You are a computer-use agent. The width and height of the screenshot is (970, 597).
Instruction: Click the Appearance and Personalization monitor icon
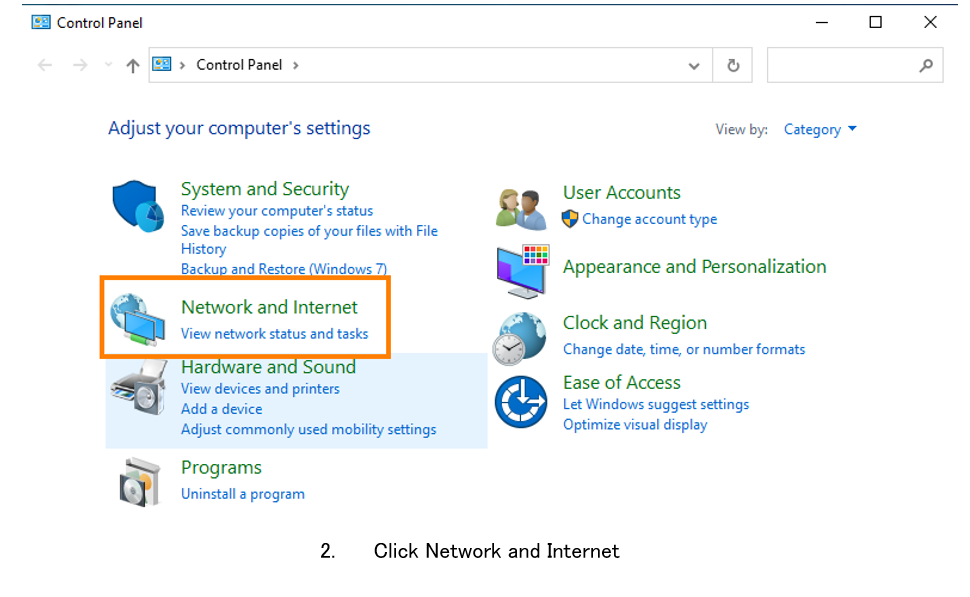click(521, 269)
